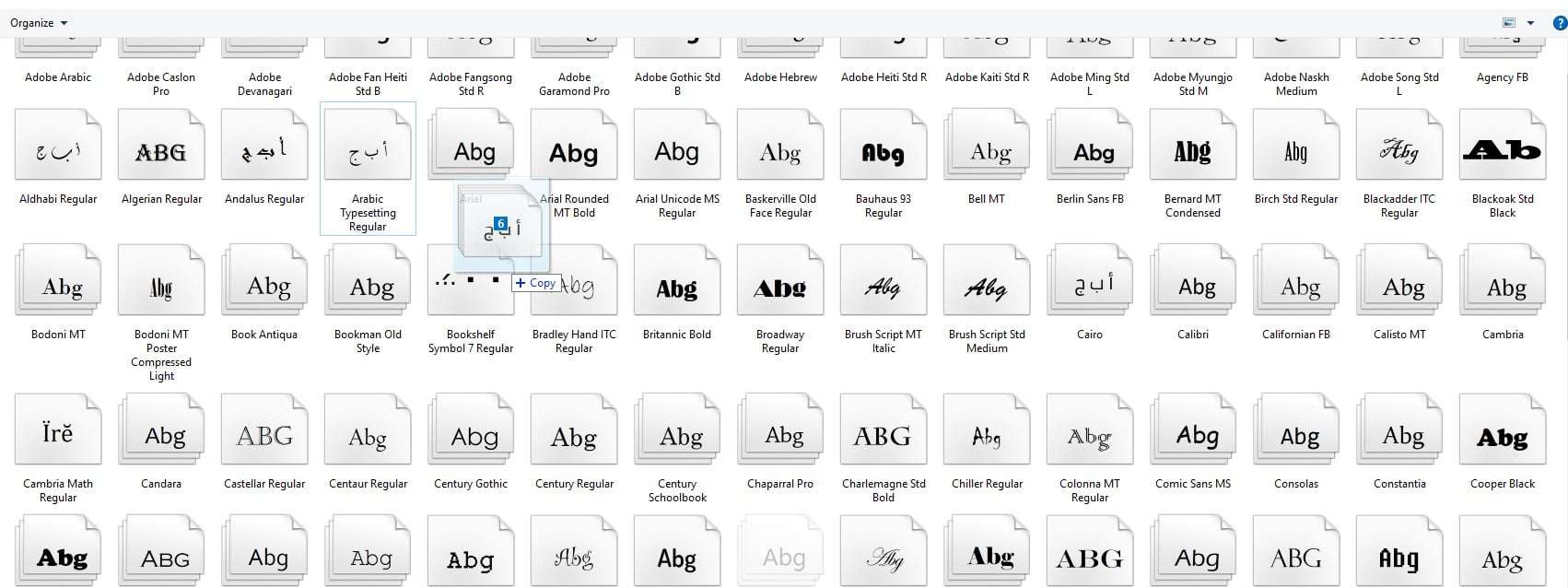Click the Agency FB font label
Image resolution: width=1568 pixels, height=588 pixels.
pos(1503,77)
